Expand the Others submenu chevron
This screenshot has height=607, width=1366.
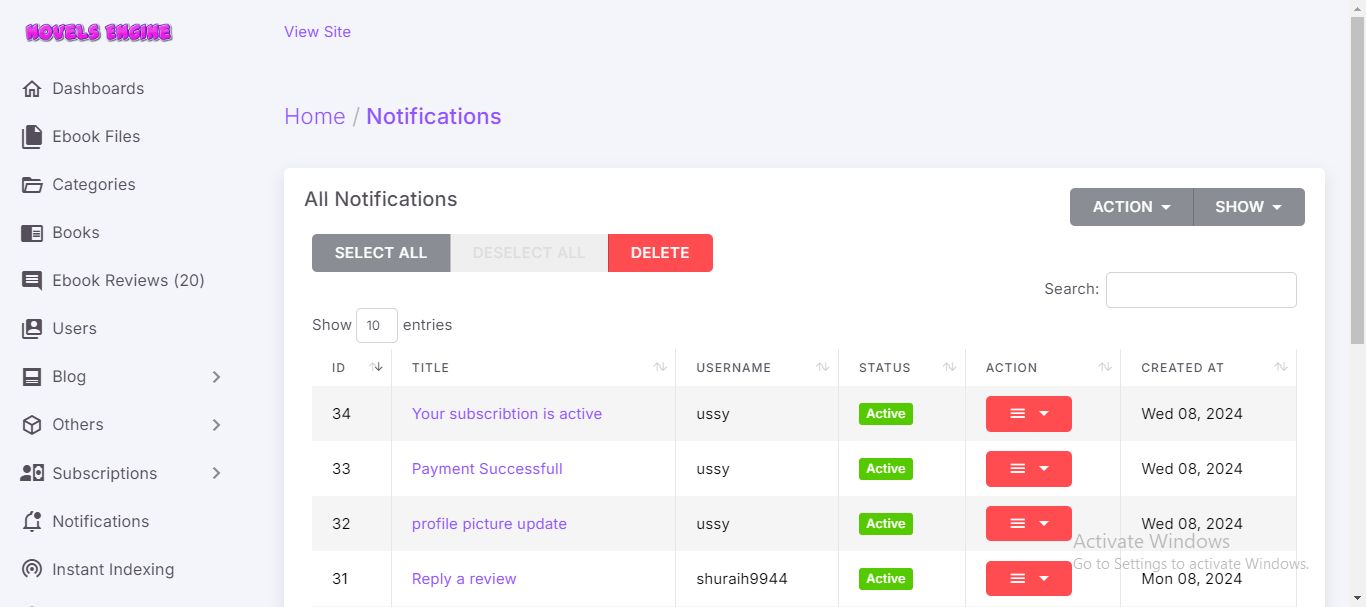coord(217,425)
